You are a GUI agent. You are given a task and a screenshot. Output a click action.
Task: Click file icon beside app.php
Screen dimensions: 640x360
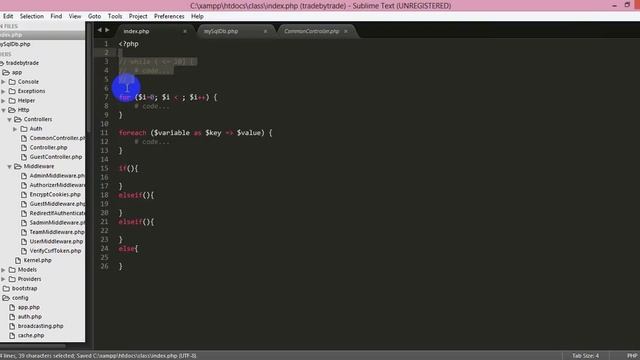point(12,307)
